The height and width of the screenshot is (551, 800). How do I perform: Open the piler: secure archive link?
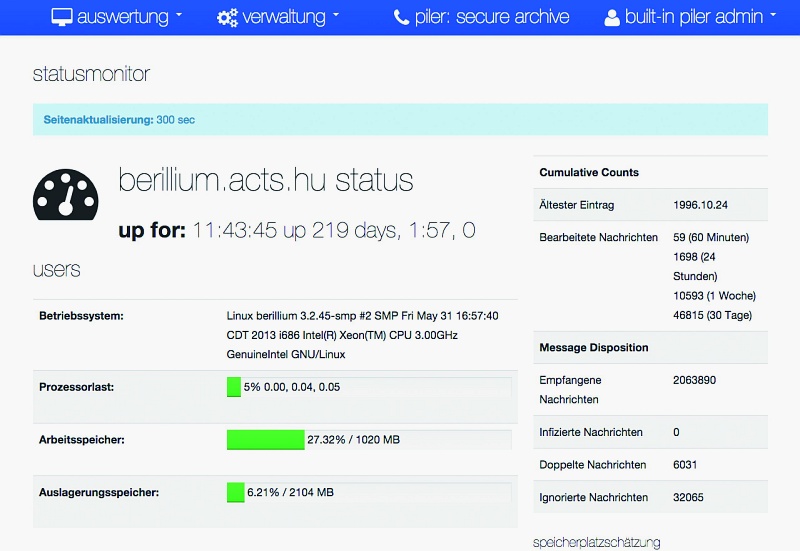(482, 17)
